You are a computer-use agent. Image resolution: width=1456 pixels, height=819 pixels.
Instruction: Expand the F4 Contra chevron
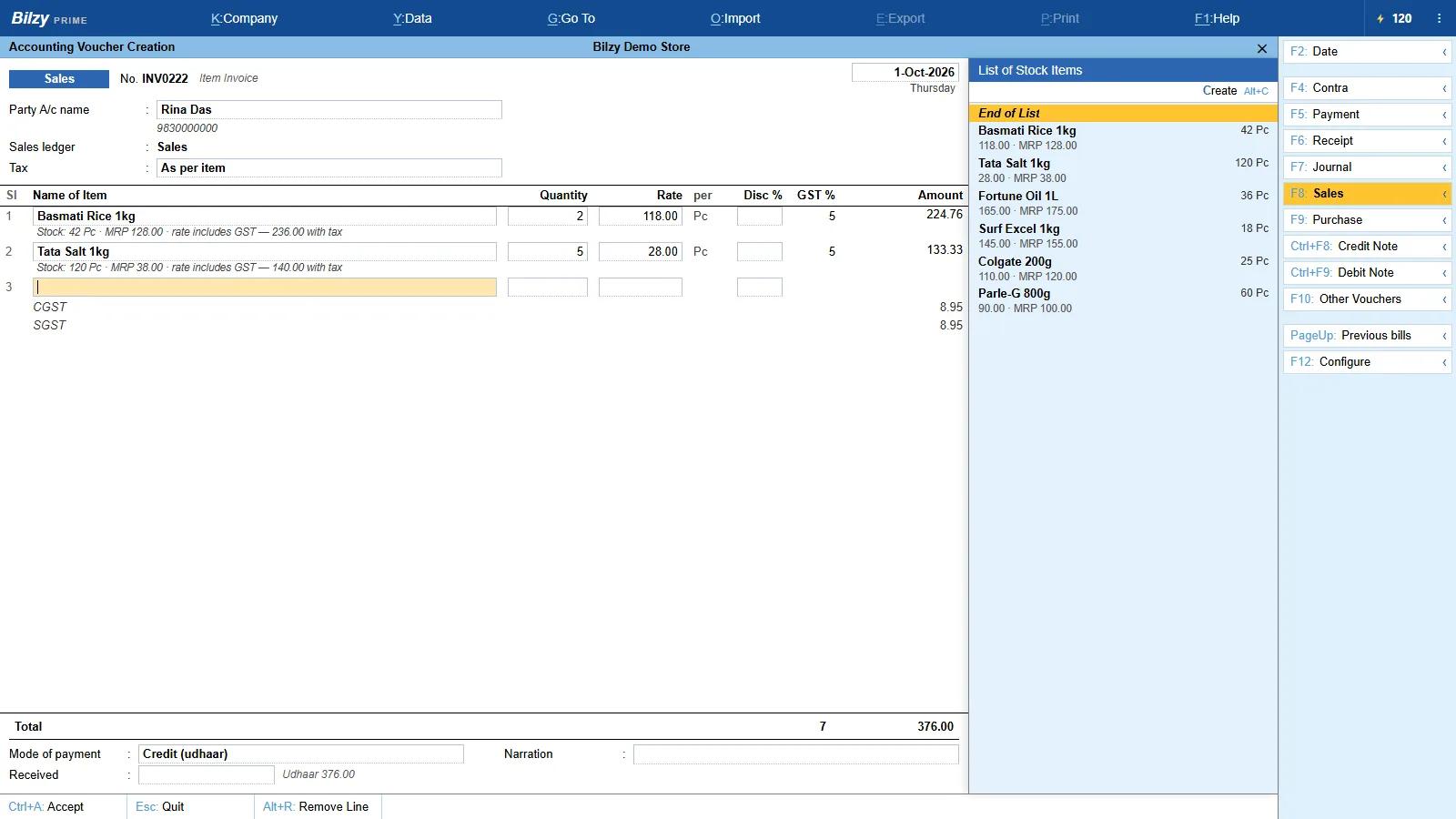1444,88
